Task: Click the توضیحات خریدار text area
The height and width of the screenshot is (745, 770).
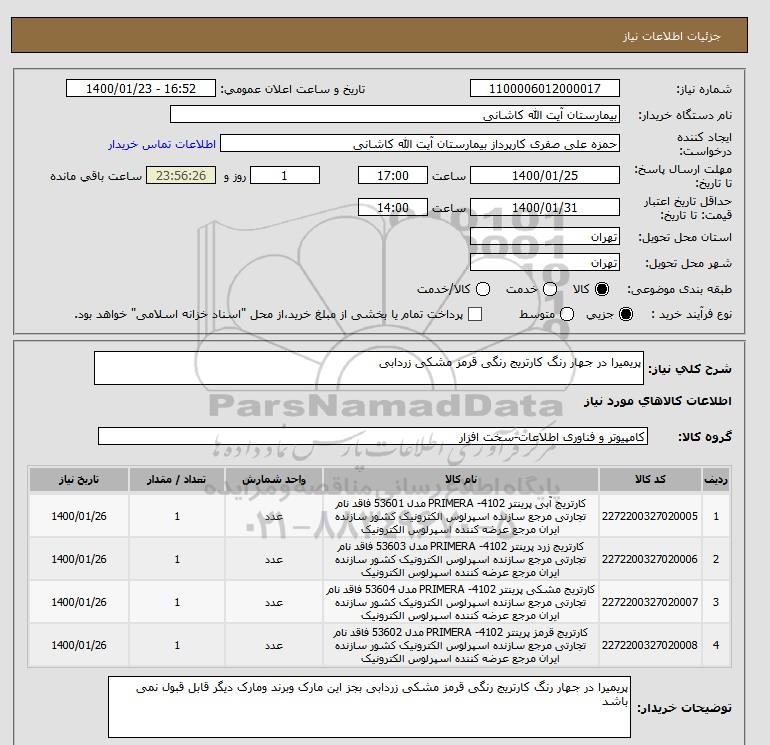Action: [369, 707]
